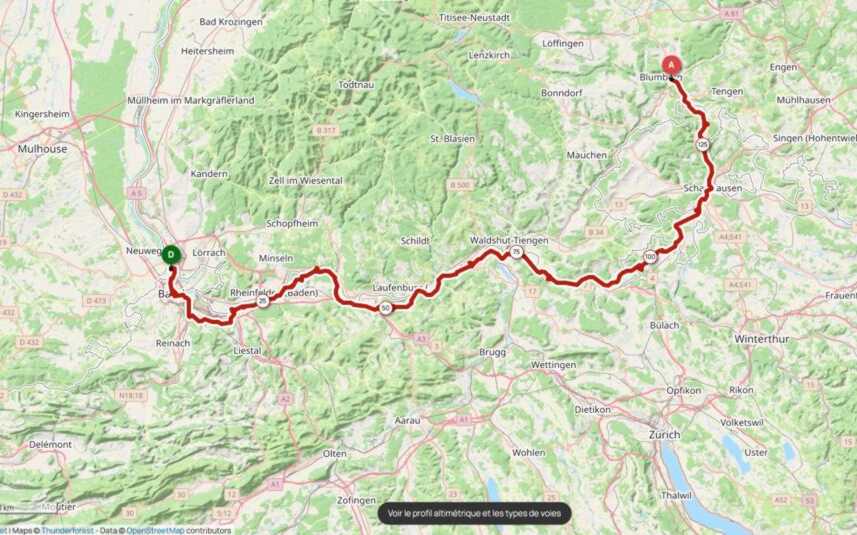Screen dimensions: 857x535
Task: Open the OpenStreetMap contributors link
Action: click(x=156, y=531)
